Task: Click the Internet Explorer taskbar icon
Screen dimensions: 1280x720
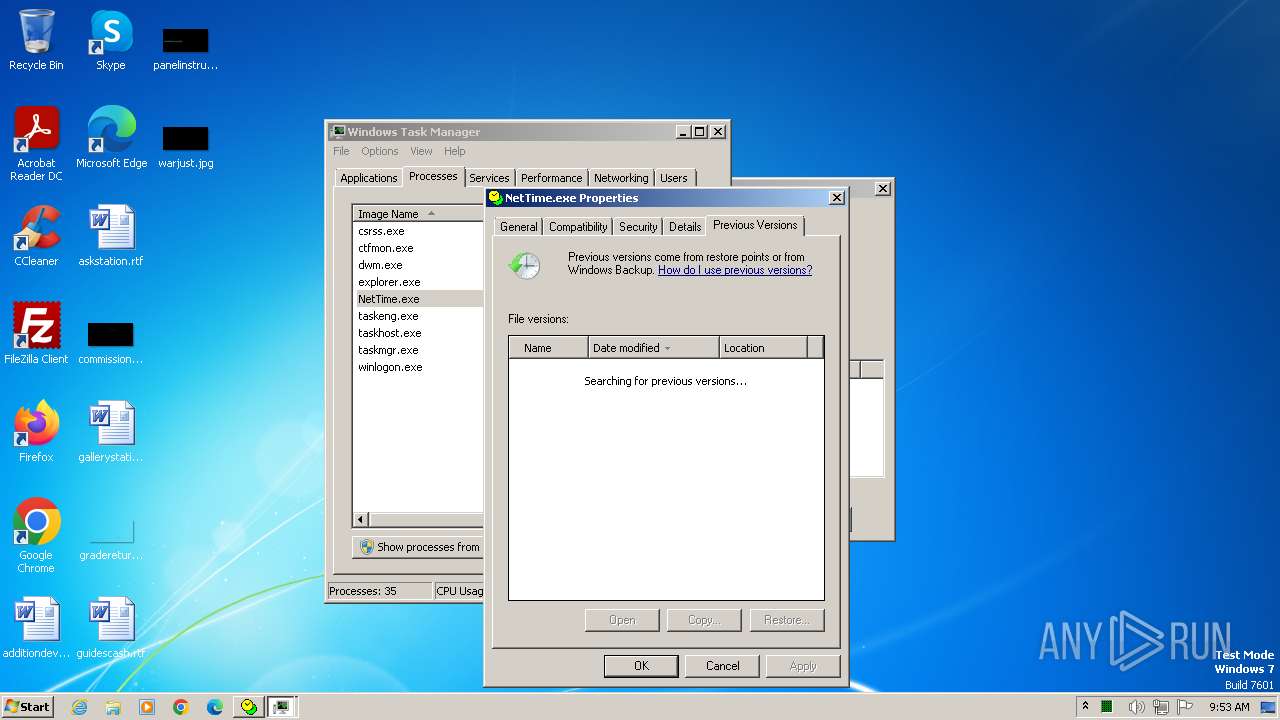Action: [x=79, y=707]
